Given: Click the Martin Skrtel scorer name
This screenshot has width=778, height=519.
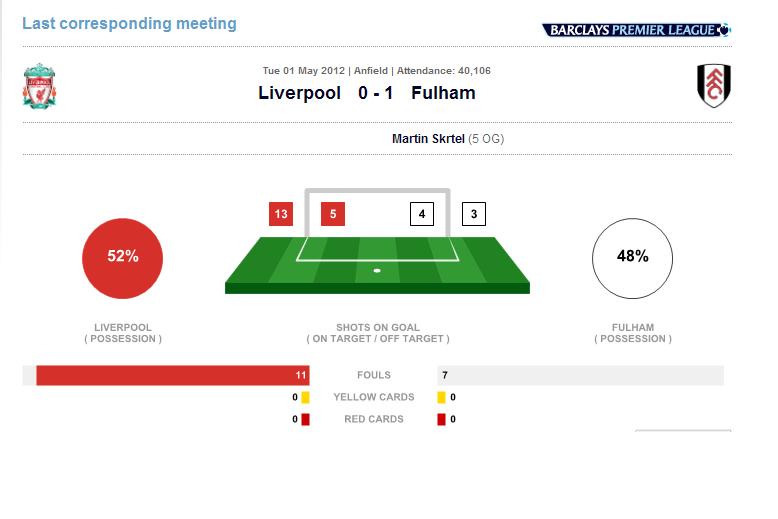Looking at the screenshot, I should tap(428, 138).
